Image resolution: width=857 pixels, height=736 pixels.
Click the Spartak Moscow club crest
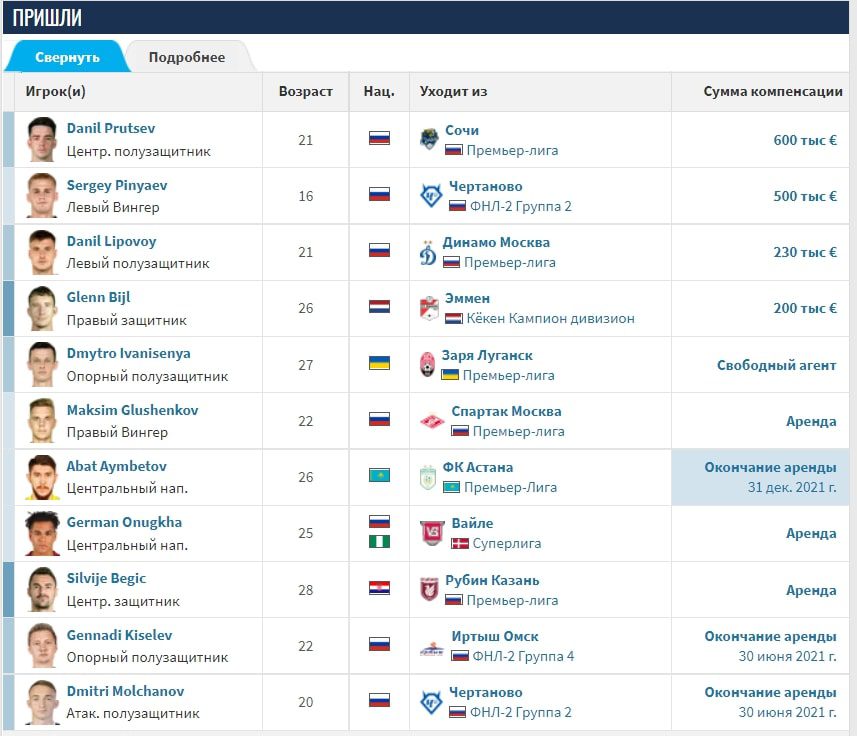pyautogui.click(x=432, y=421)
